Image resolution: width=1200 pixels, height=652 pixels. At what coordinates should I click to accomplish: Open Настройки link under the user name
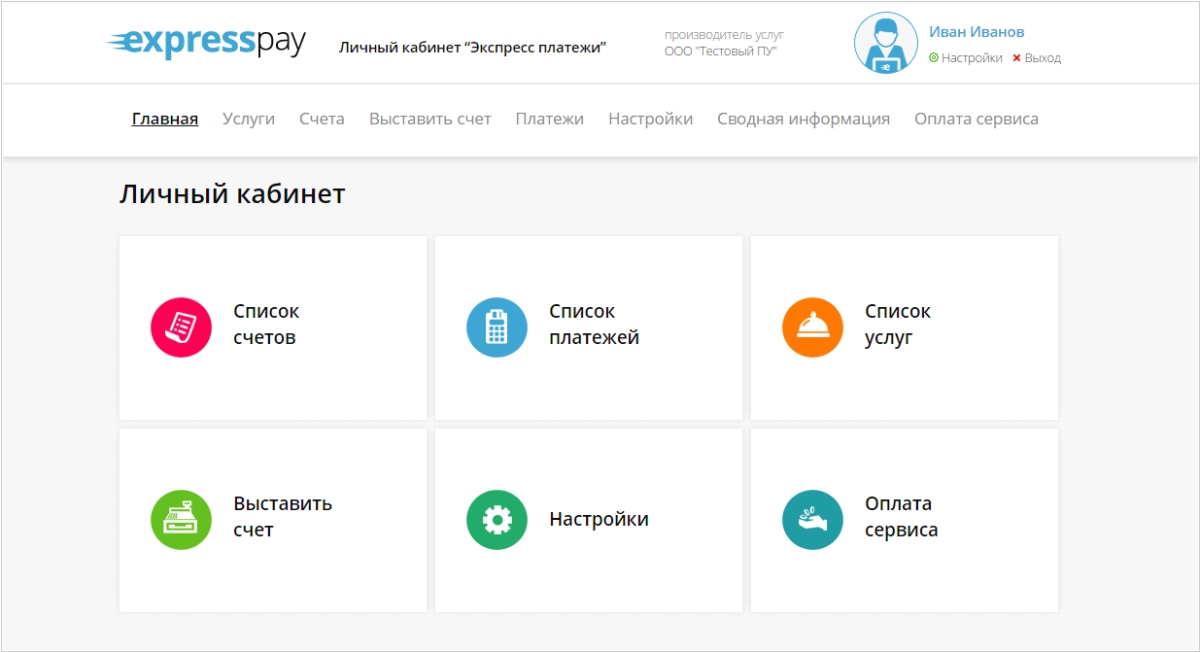(x=971, y=58)
